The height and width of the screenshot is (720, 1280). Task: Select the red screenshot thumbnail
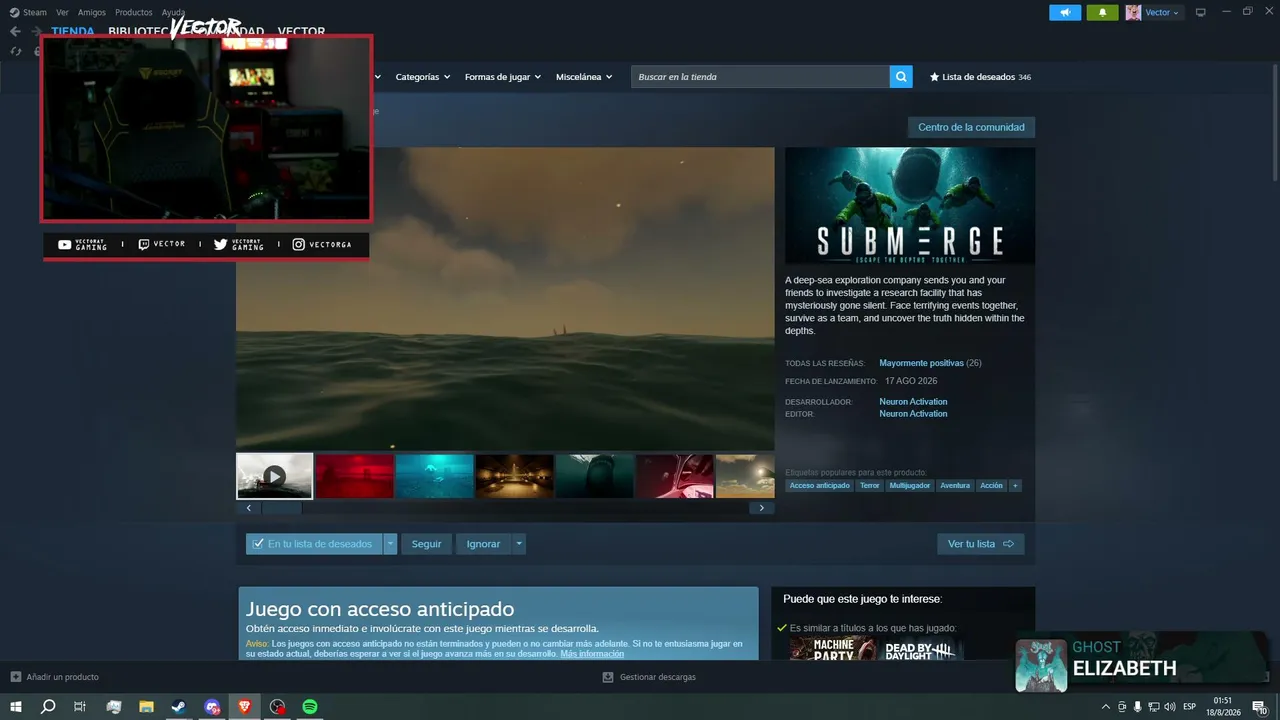tap(354, 476)
